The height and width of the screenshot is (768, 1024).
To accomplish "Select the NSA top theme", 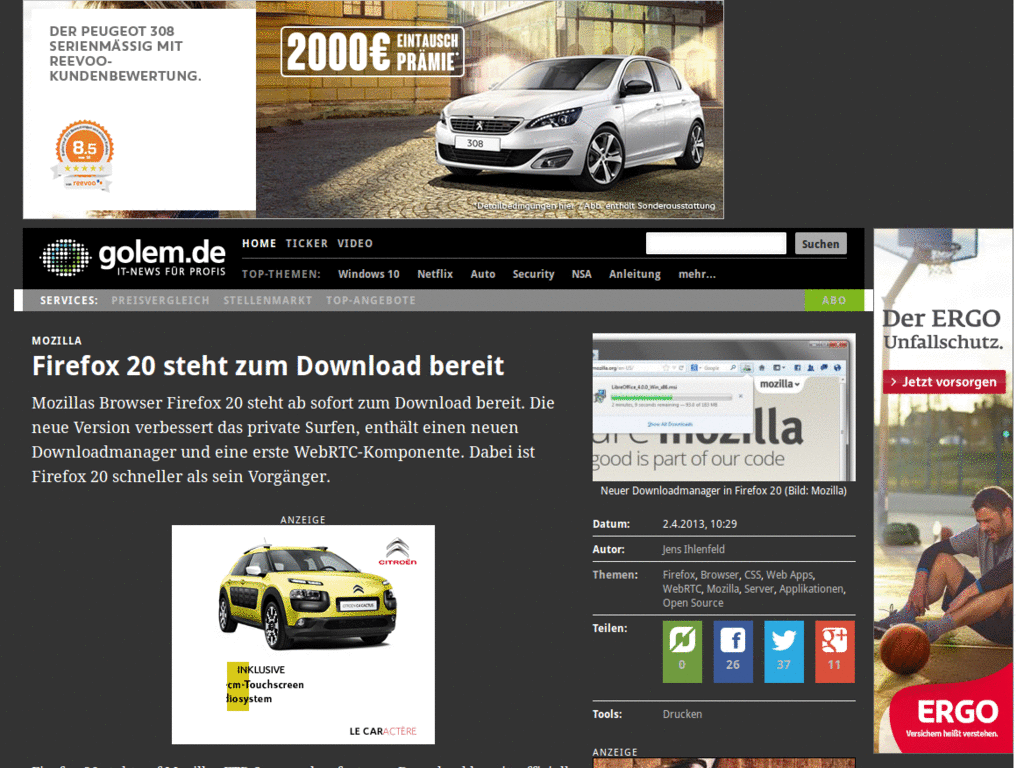I will pos(581,274).
